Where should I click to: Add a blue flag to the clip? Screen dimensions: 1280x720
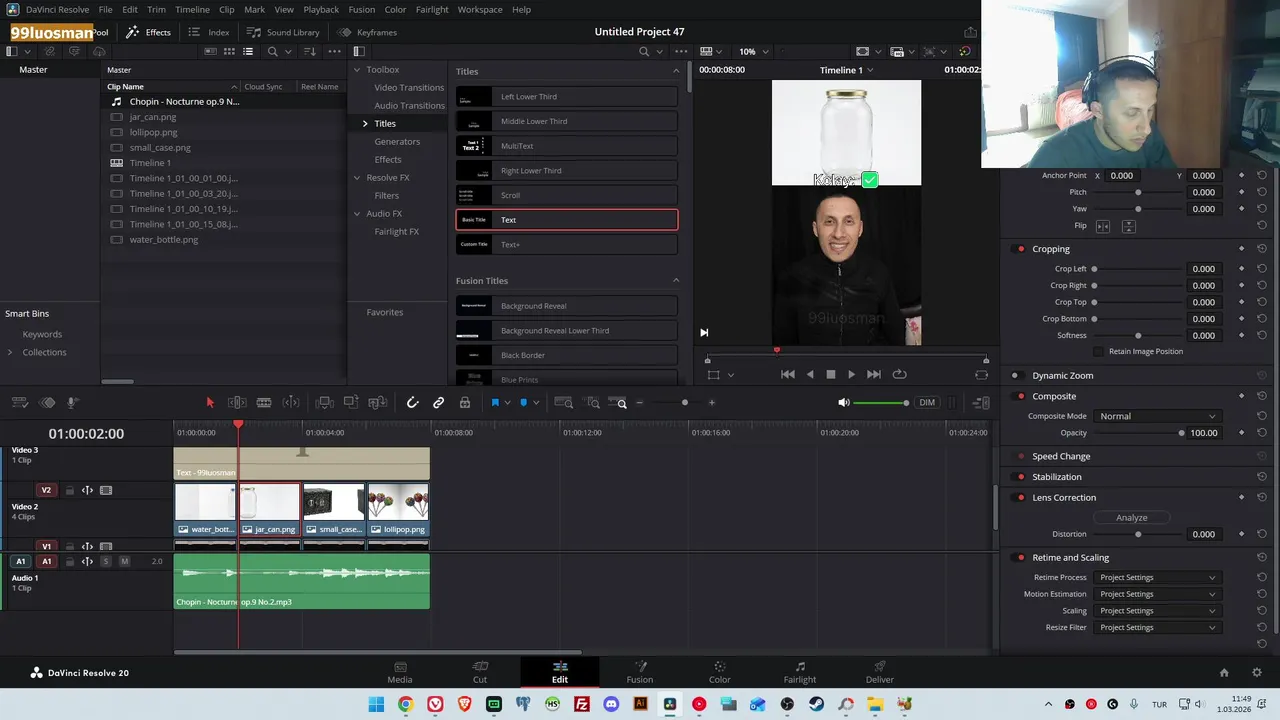(494, 402)
